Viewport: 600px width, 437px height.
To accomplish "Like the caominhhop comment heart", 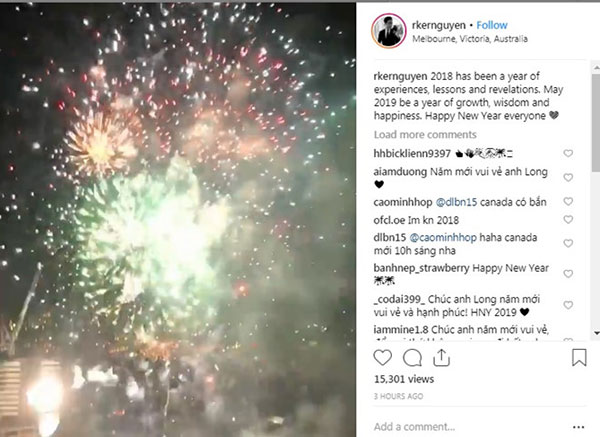I will 568,201.
